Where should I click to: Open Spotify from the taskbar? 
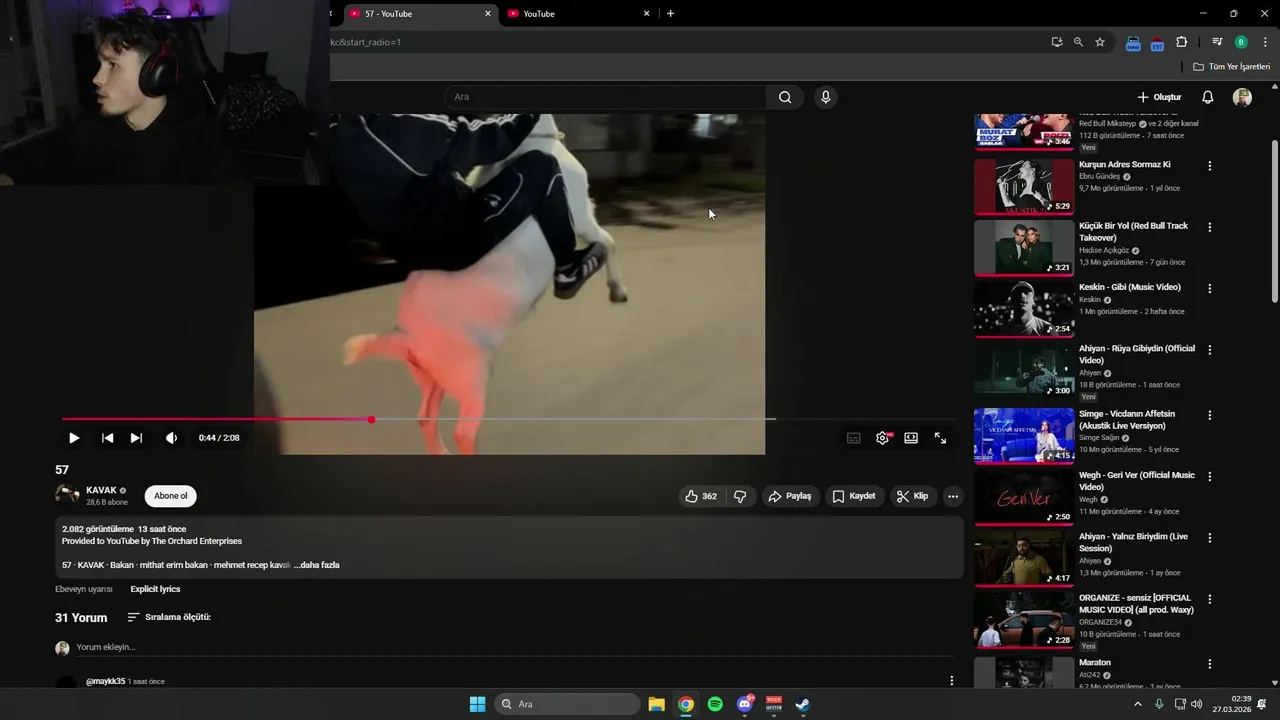coord(715,704)
